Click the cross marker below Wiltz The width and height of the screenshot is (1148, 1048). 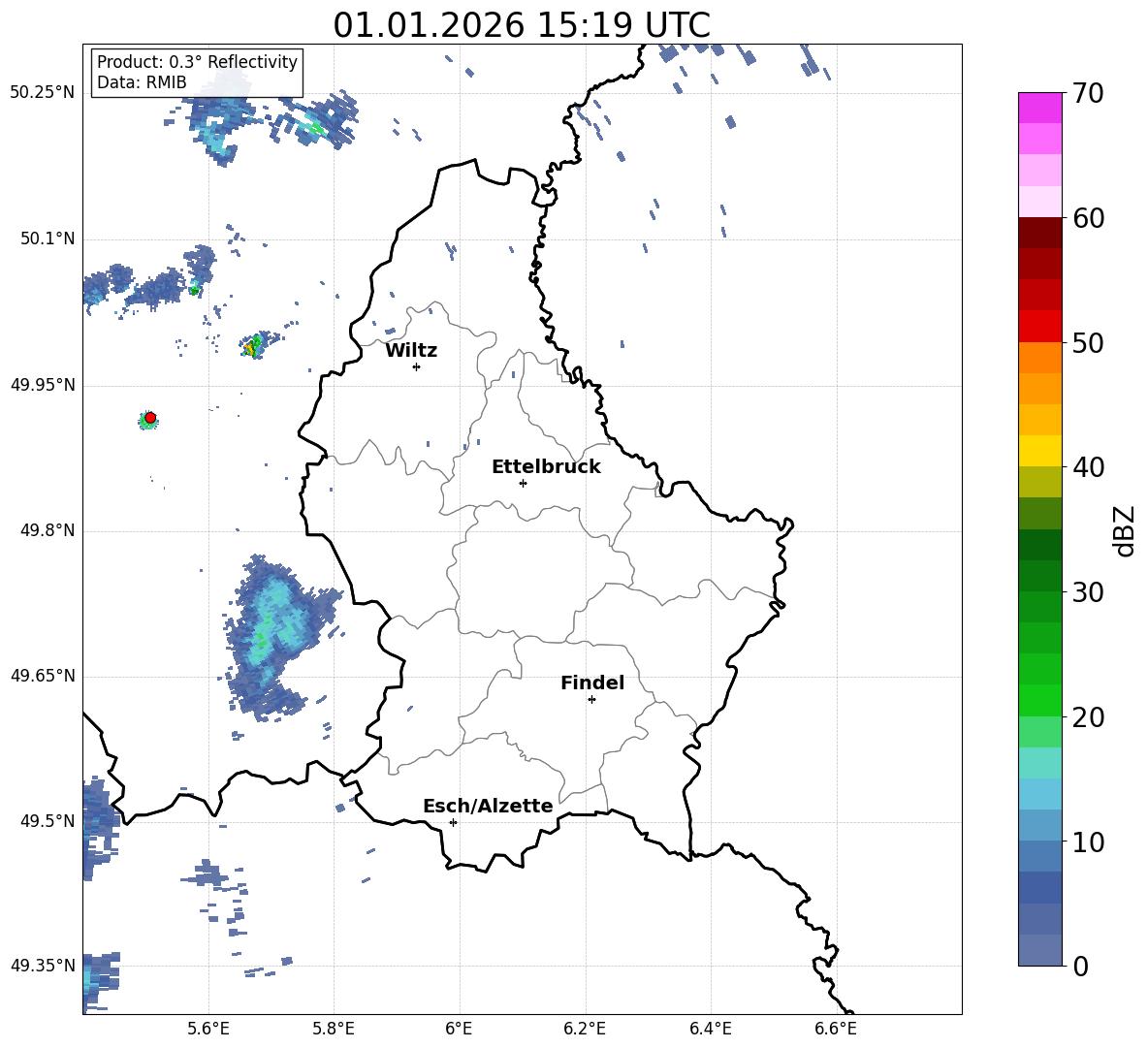coord(416,366)
